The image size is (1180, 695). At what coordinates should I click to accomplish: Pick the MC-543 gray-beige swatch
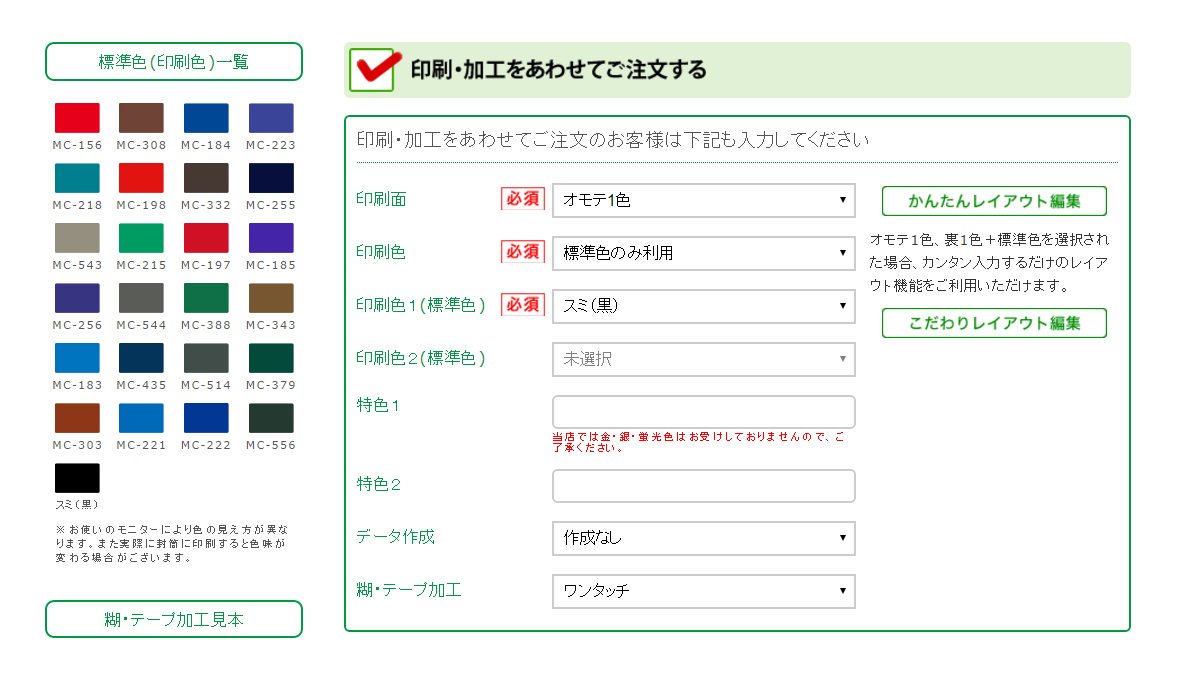tap(77, 238)
